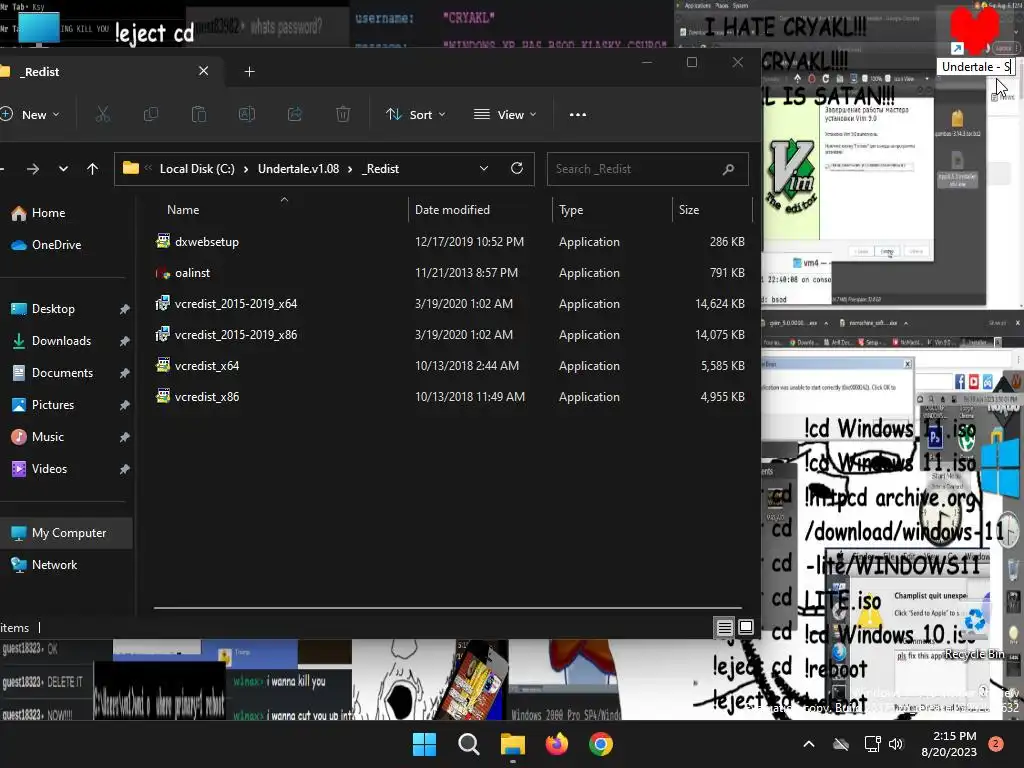Switch to large icons view layout
This screenshot has width=1024, height=768.
point(746,628)
